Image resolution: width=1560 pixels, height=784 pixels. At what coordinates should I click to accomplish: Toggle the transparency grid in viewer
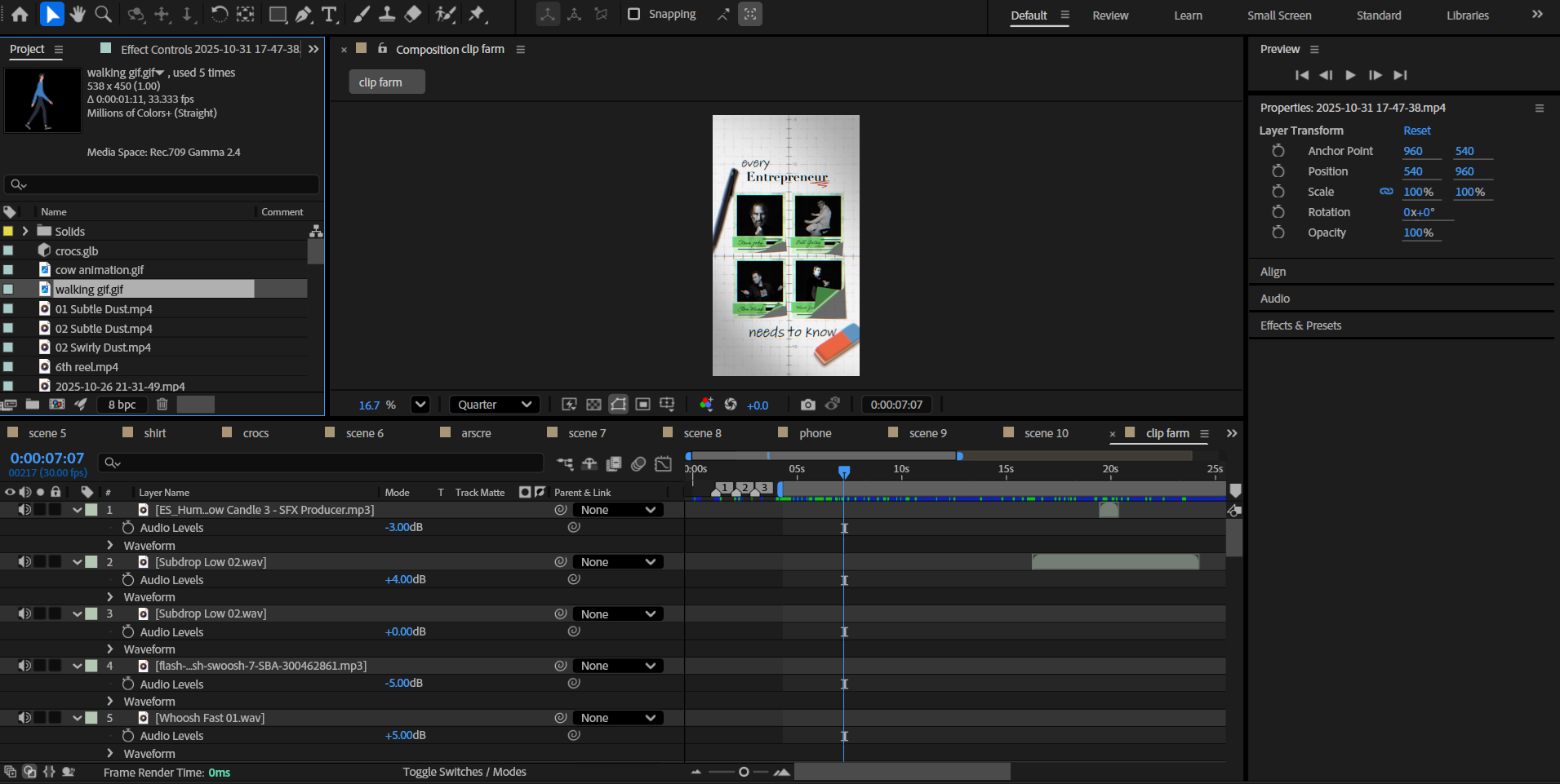coord(593,405)
